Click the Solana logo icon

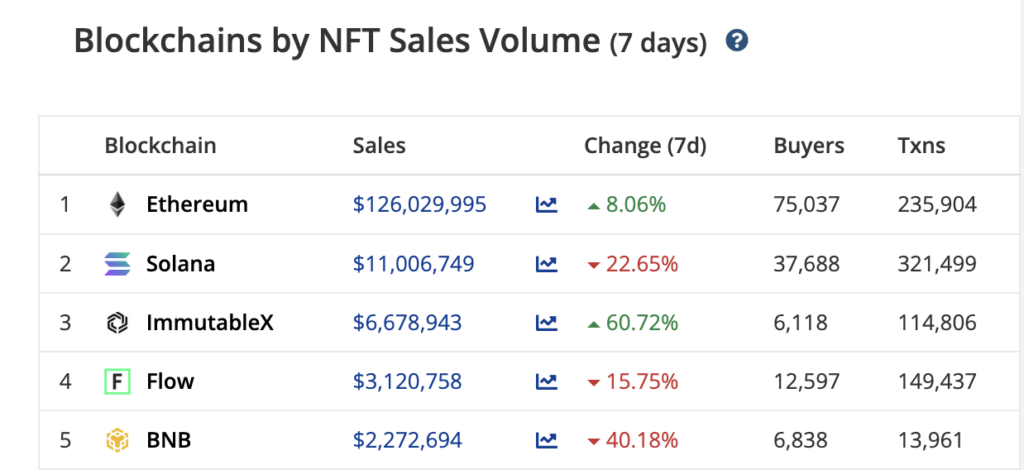click(118, 264)
